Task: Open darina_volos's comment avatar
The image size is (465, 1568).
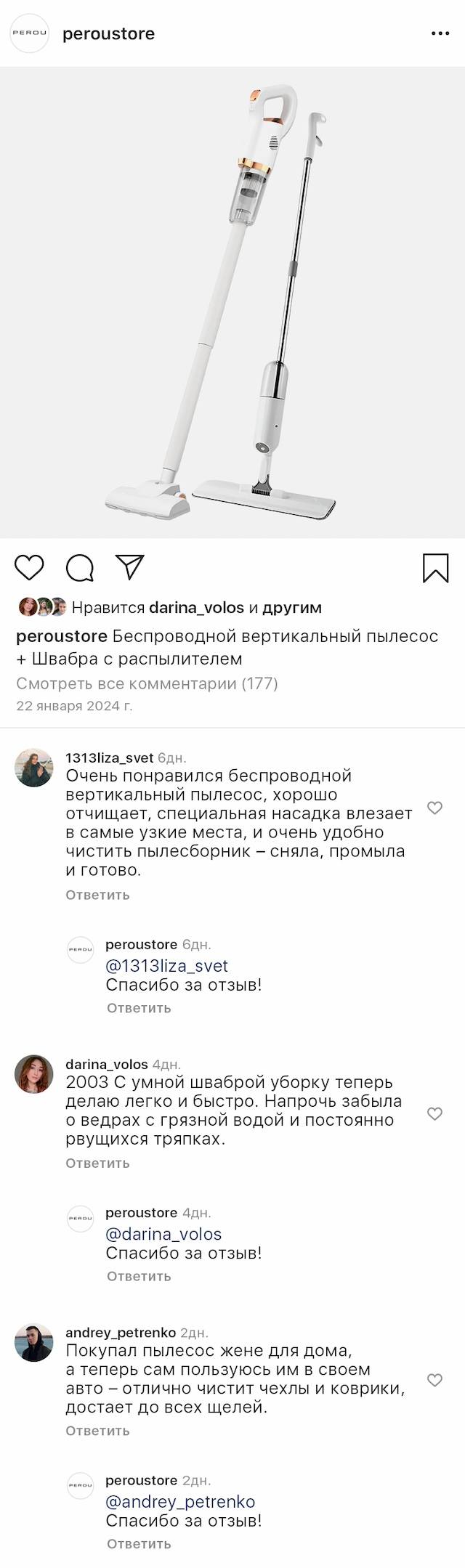Action: coord(34,1074)
